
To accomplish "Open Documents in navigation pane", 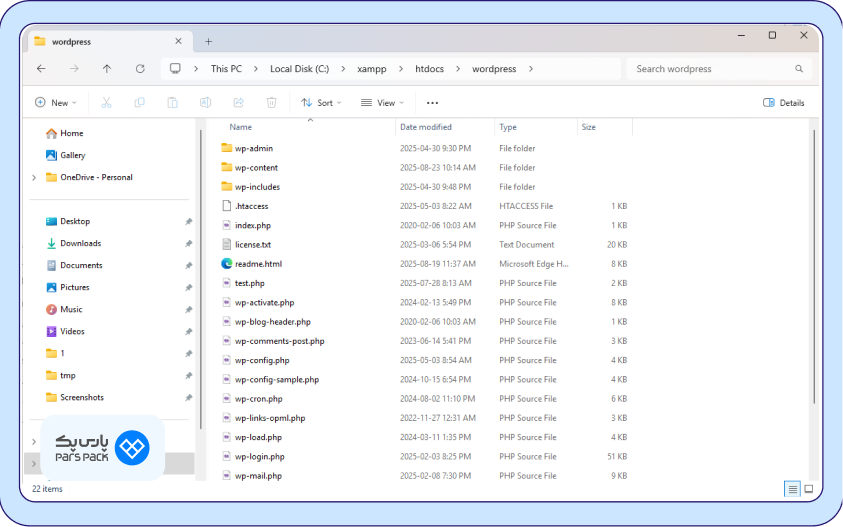I will coord(74,266).
